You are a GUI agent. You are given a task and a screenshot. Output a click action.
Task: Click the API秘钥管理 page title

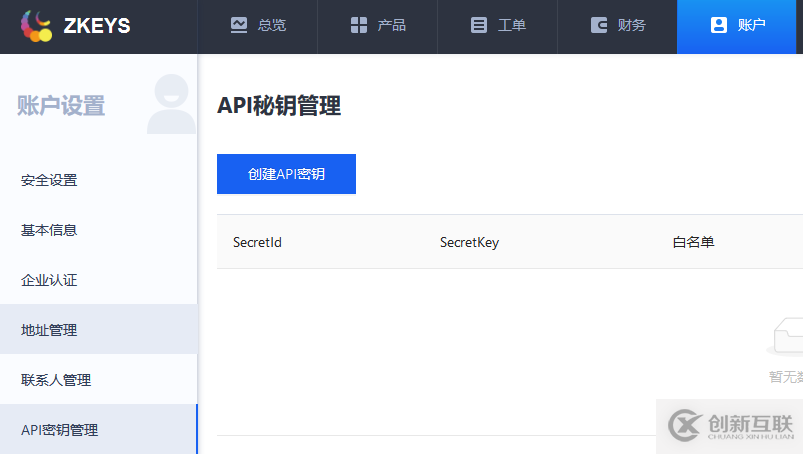(x=279, y=106)
